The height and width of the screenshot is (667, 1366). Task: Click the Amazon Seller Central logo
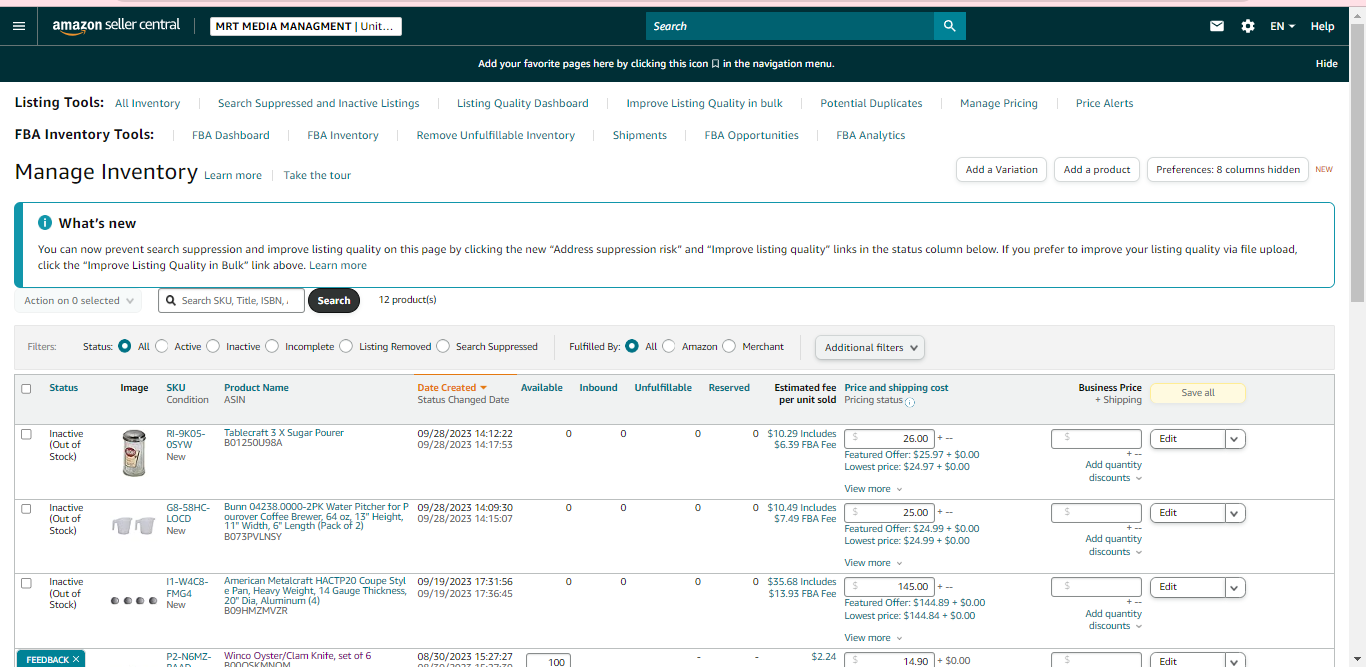point(116,26)
